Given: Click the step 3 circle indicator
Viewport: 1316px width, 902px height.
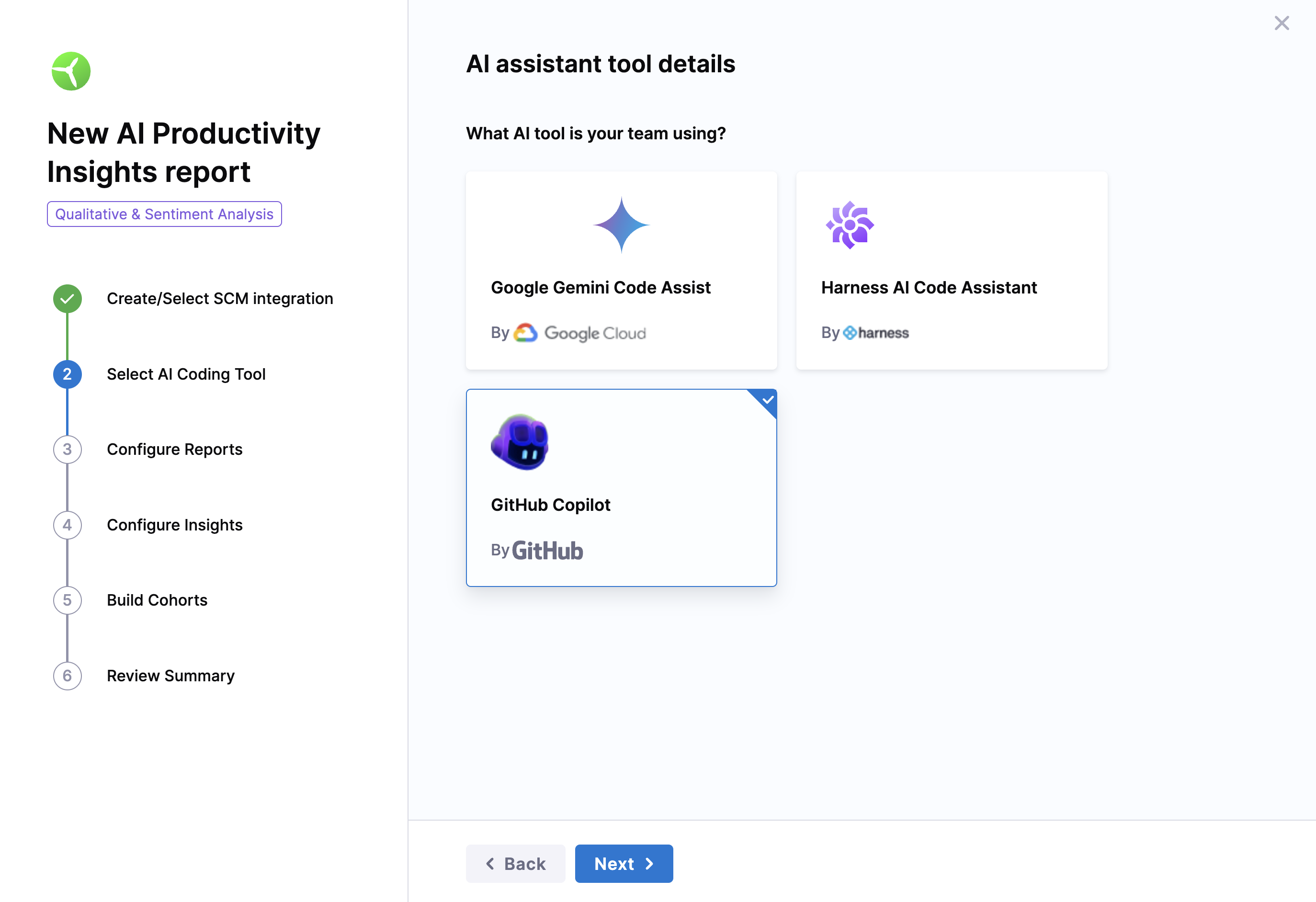Looking at the screenshot, I should point(68,450).
